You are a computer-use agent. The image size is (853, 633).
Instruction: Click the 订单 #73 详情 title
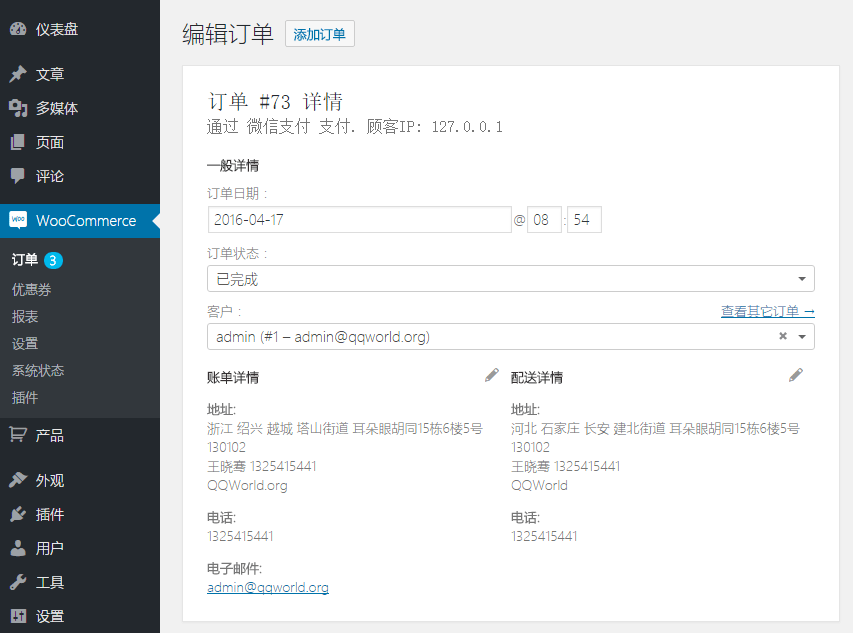coord(275,102)
